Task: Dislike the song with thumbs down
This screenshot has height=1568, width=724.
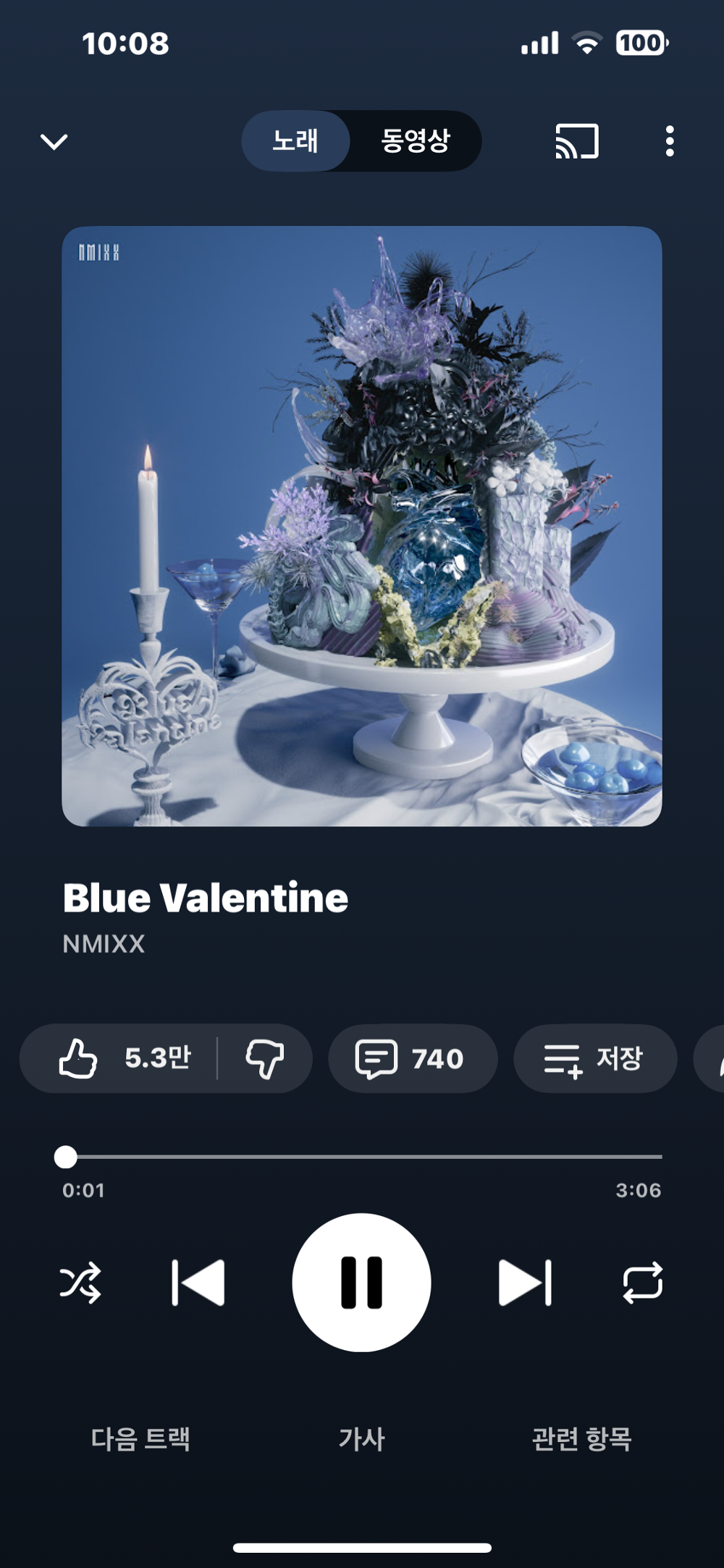Action: [265, 1058]
